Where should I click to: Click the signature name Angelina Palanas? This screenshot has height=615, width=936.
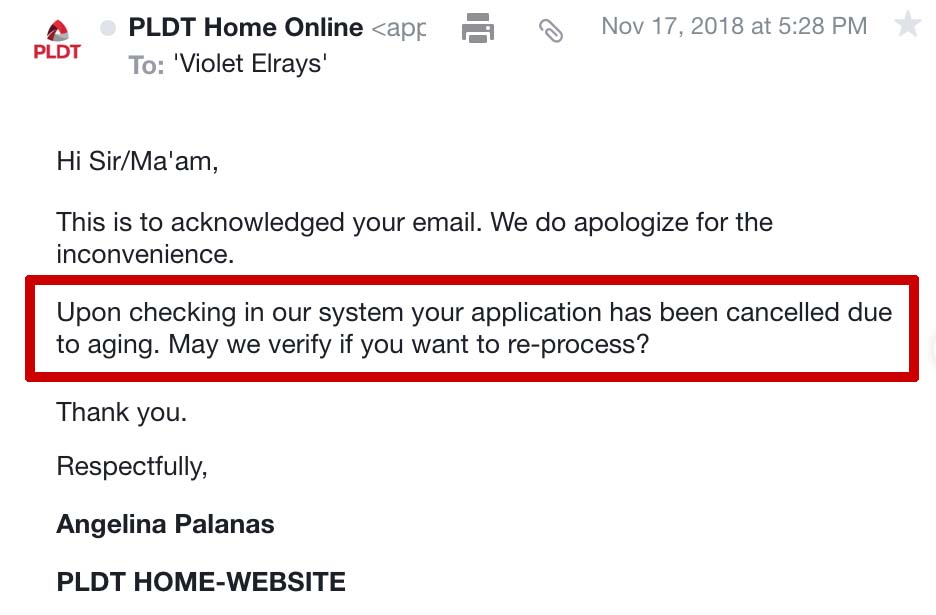pos(165,524)
